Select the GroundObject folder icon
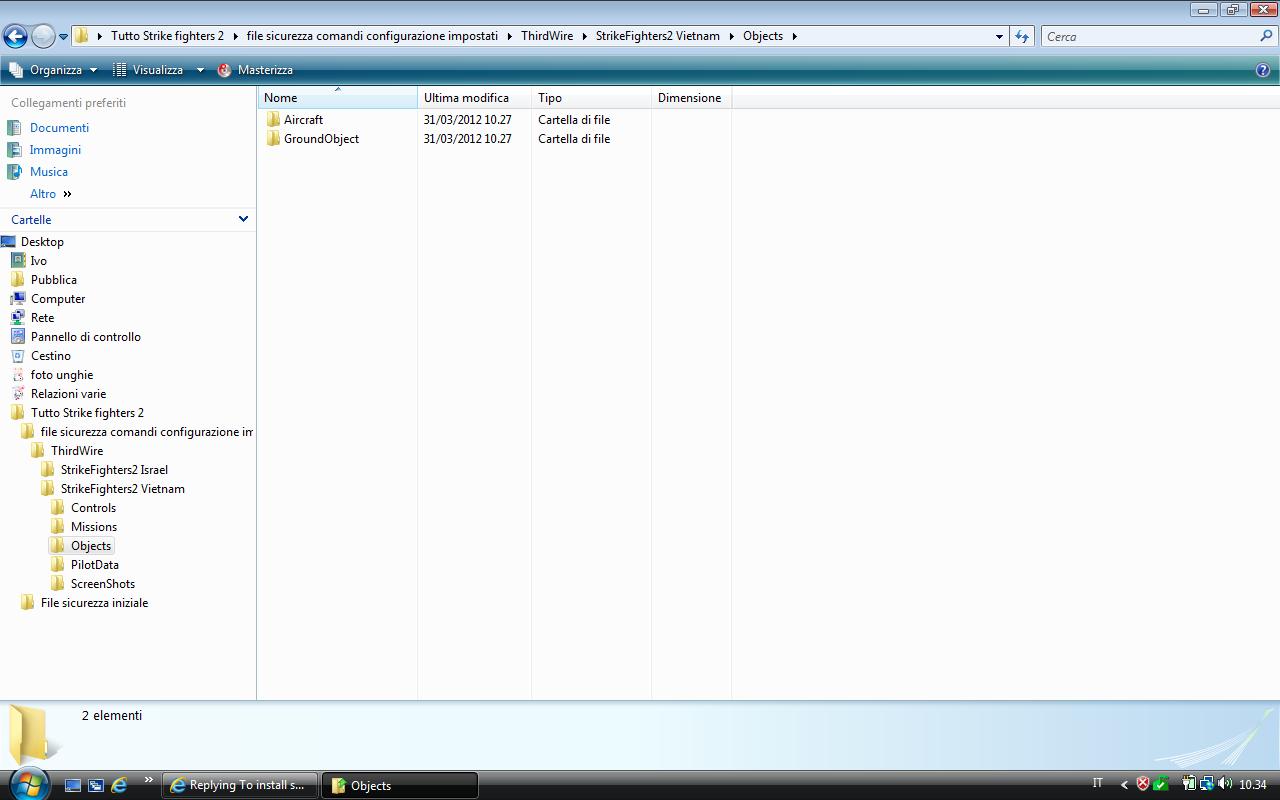The width and height of the screenshot is (1280, 800). [x=274, y=139]
